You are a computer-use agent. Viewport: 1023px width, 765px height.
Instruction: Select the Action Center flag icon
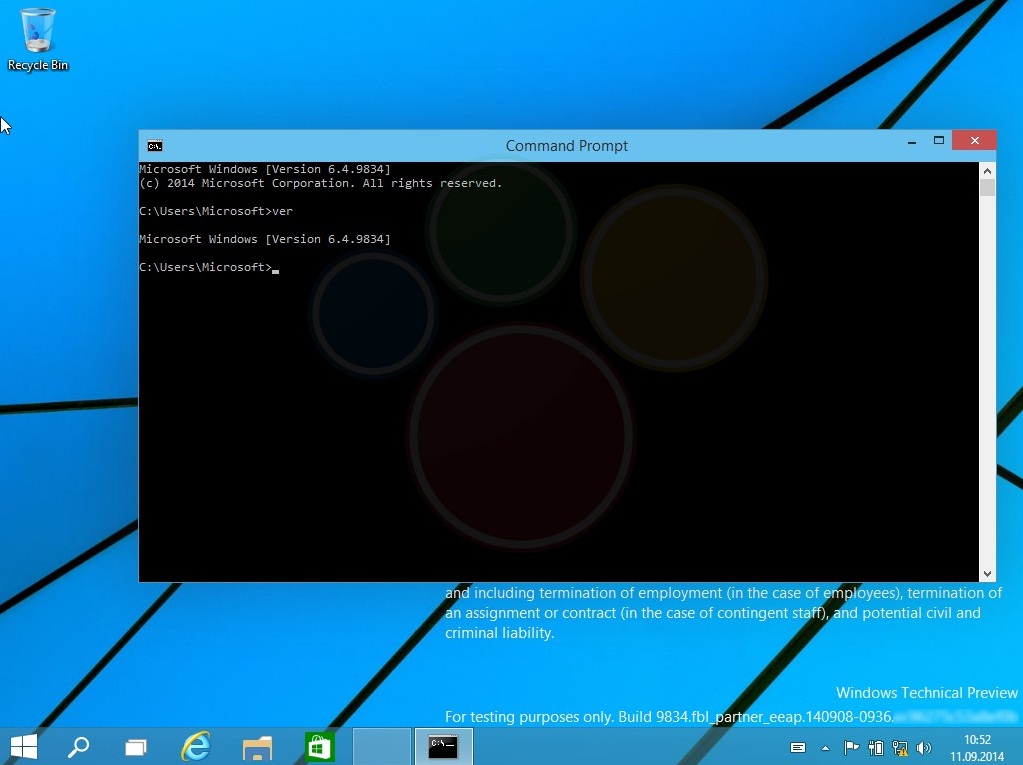click(851, 747)
